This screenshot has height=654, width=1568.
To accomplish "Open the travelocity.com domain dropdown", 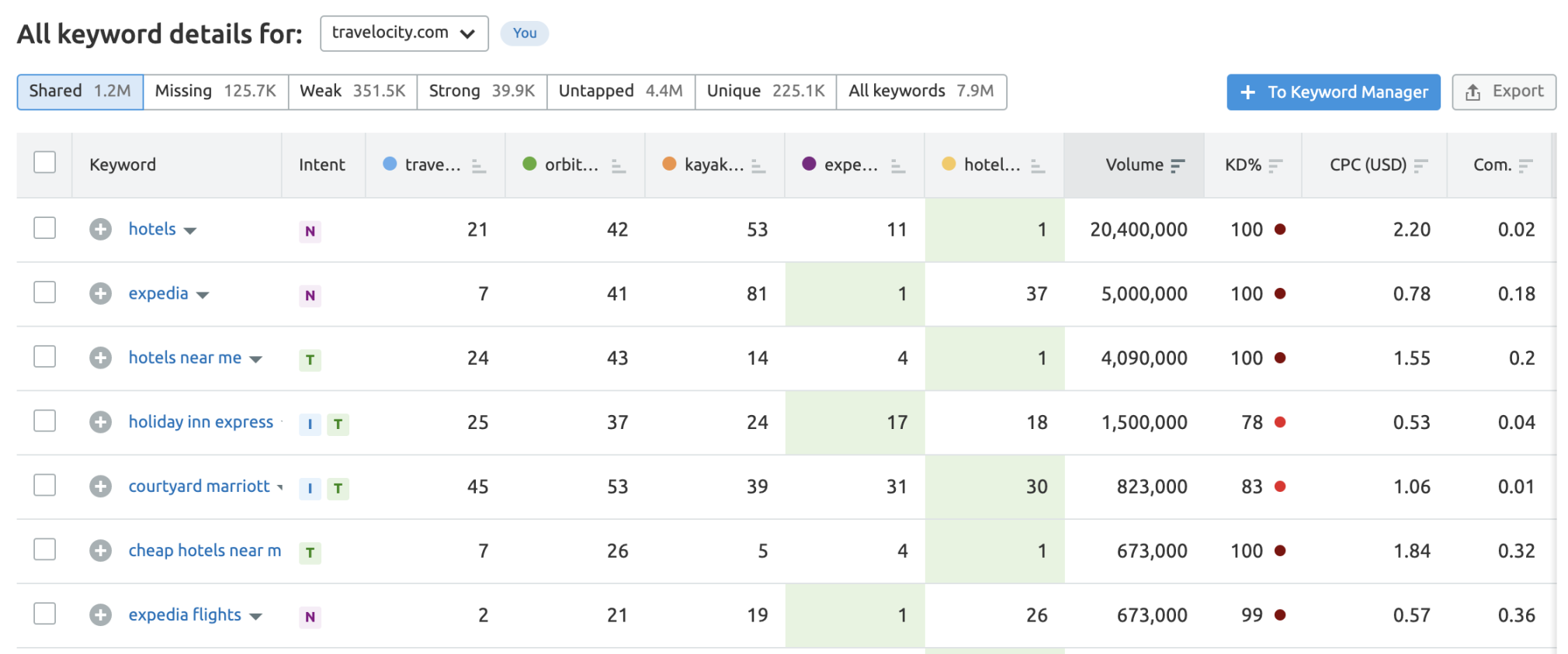I will (404, 33).
